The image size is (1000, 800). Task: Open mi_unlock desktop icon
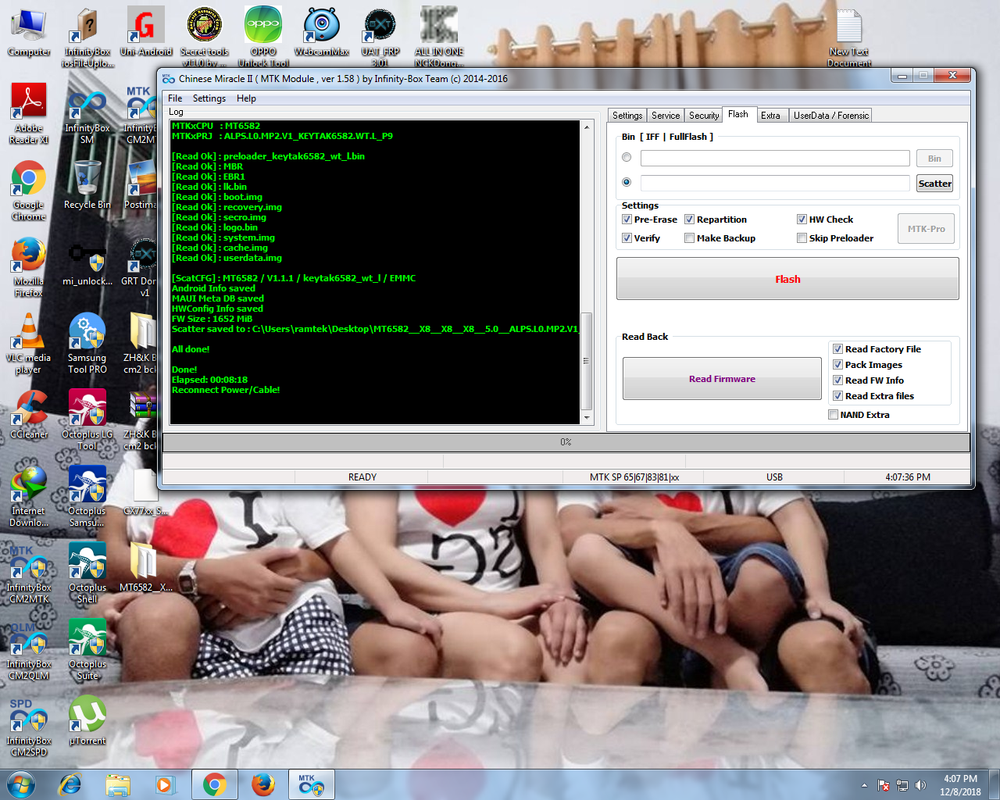click(87, 263)
